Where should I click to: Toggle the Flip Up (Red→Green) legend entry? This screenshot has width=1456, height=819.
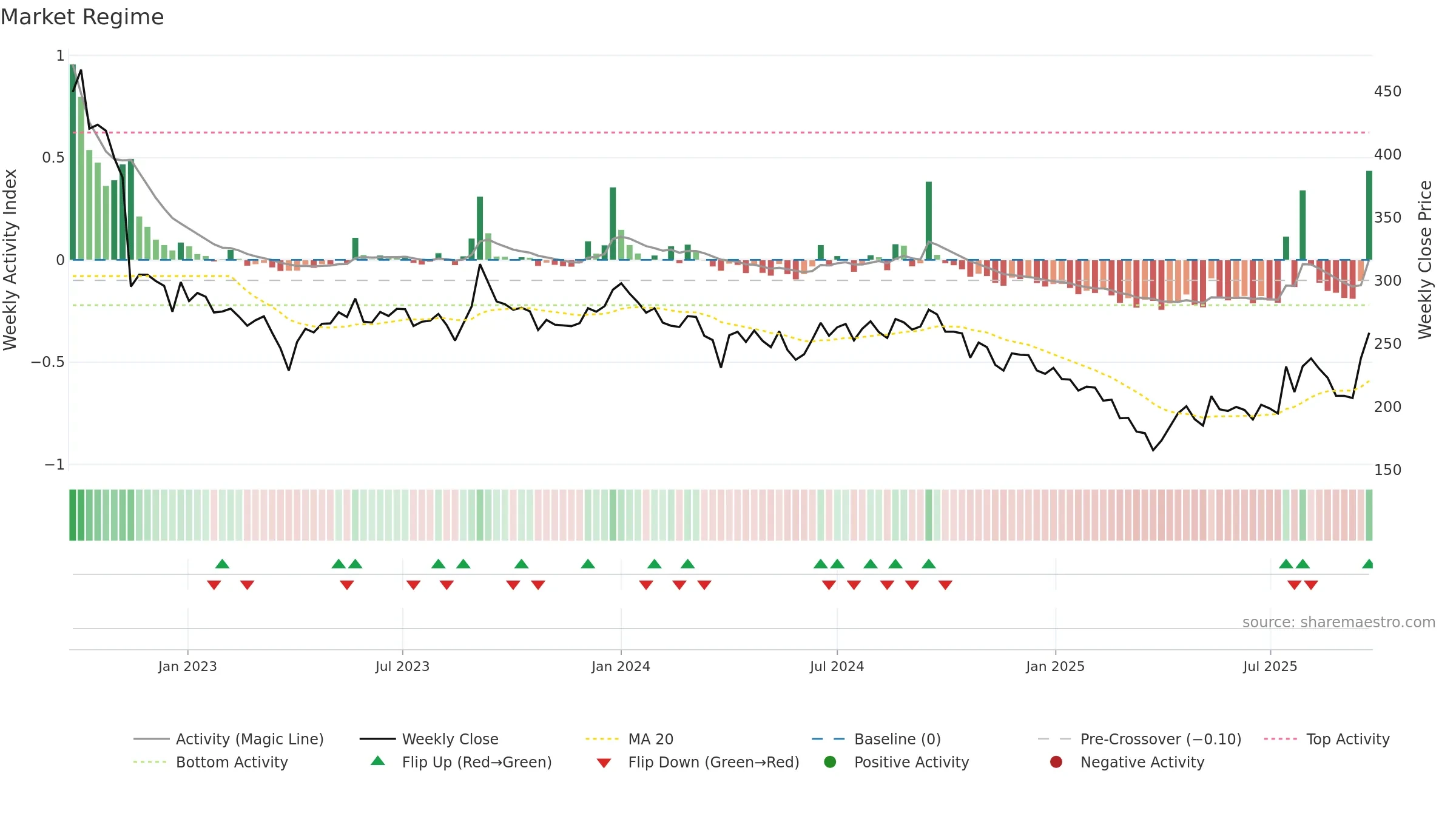click(461, 762)
